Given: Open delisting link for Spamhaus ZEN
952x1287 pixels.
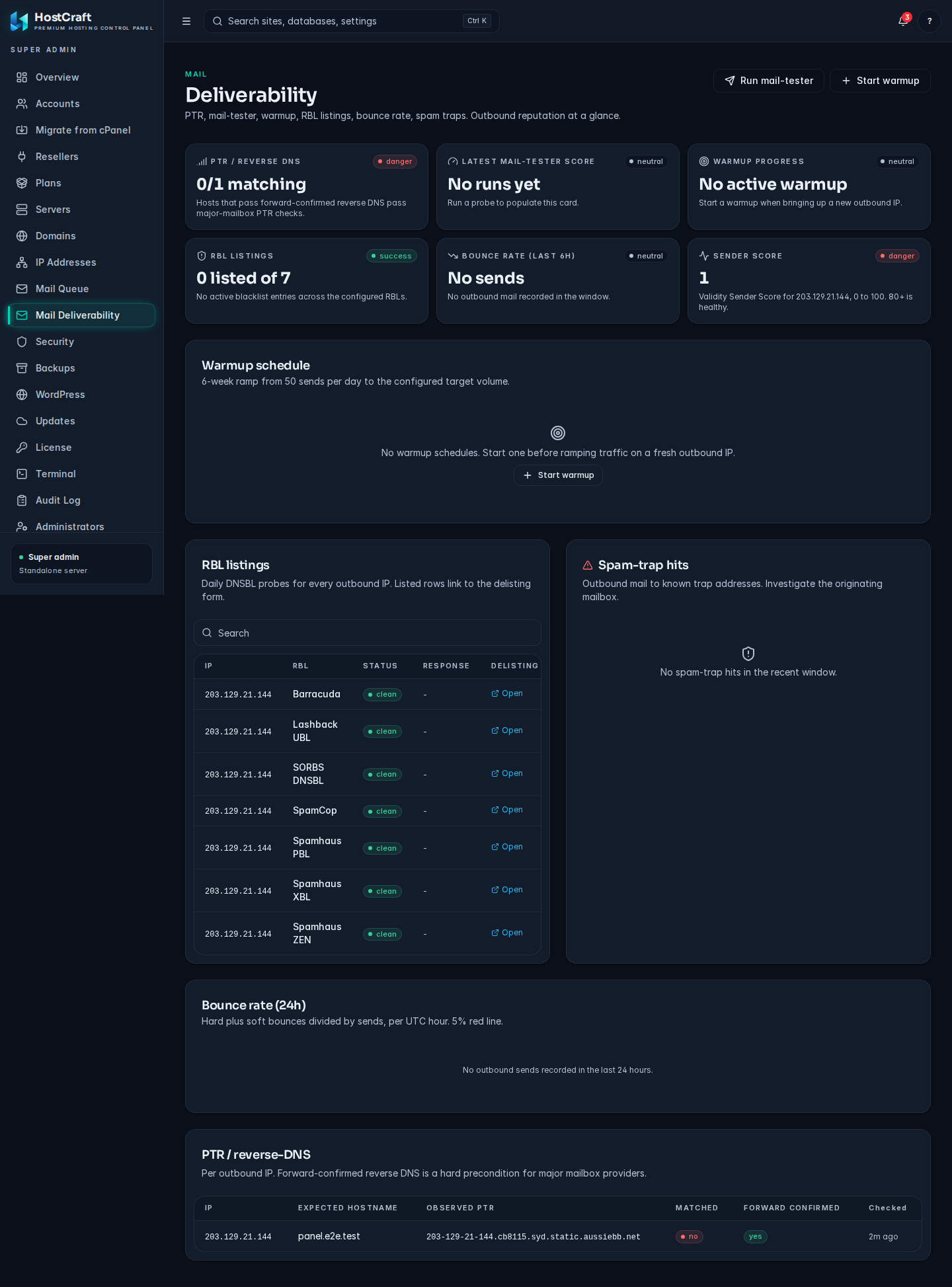Looking at the screenshot, I should (x=507, y=933).
